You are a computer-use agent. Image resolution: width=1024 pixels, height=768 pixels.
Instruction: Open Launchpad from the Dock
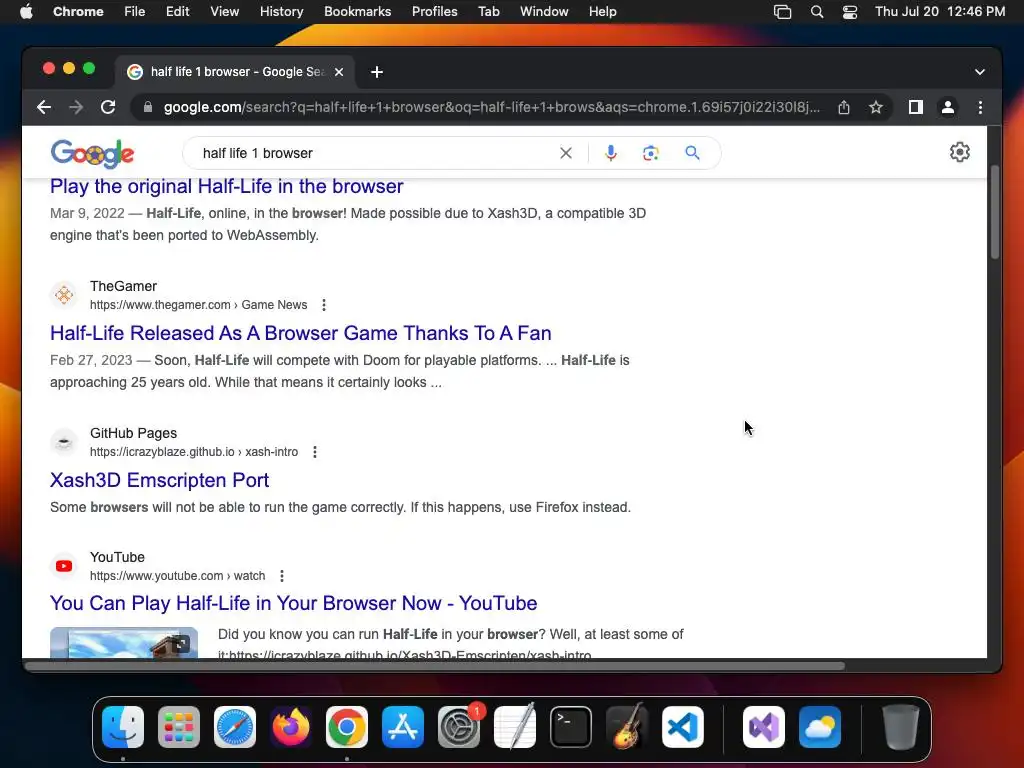[x=179, y=727]
